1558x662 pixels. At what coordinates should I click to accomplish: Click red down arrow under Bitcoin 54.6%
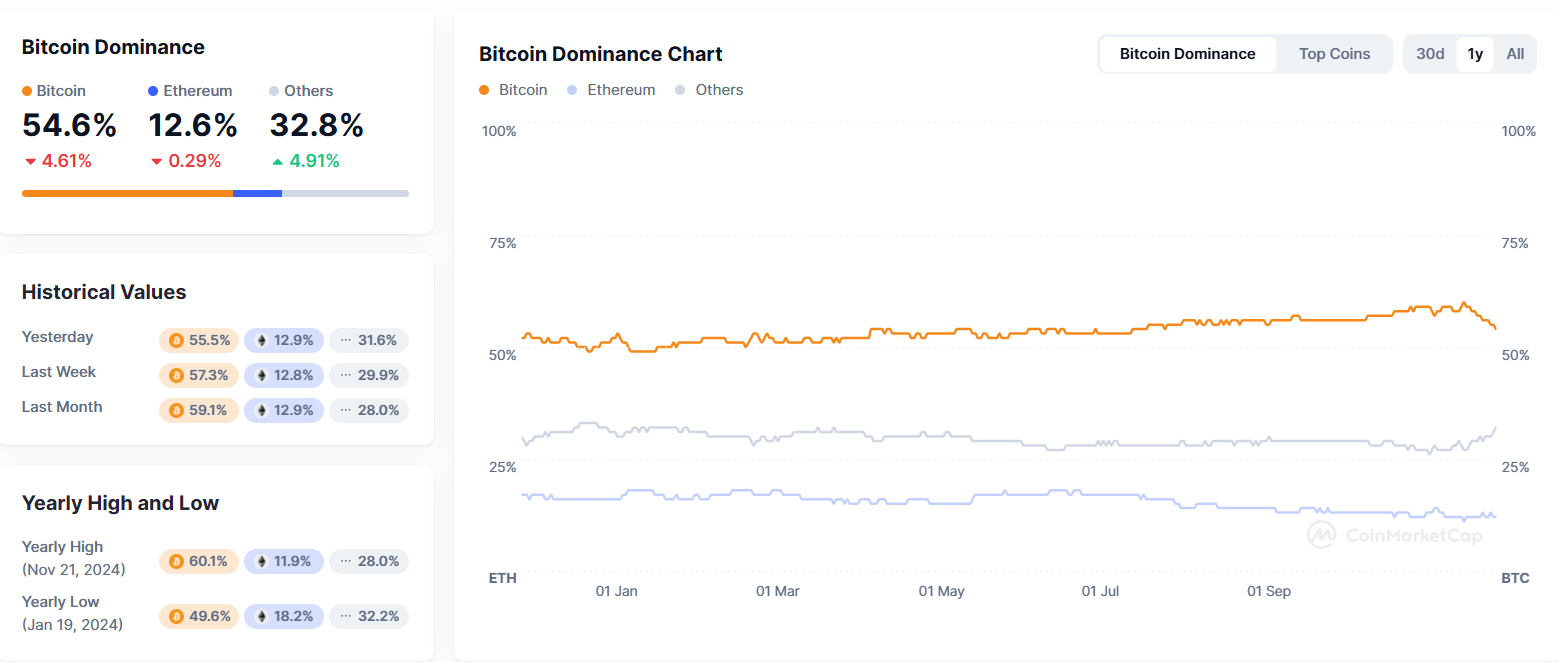[x=30, y=162]
